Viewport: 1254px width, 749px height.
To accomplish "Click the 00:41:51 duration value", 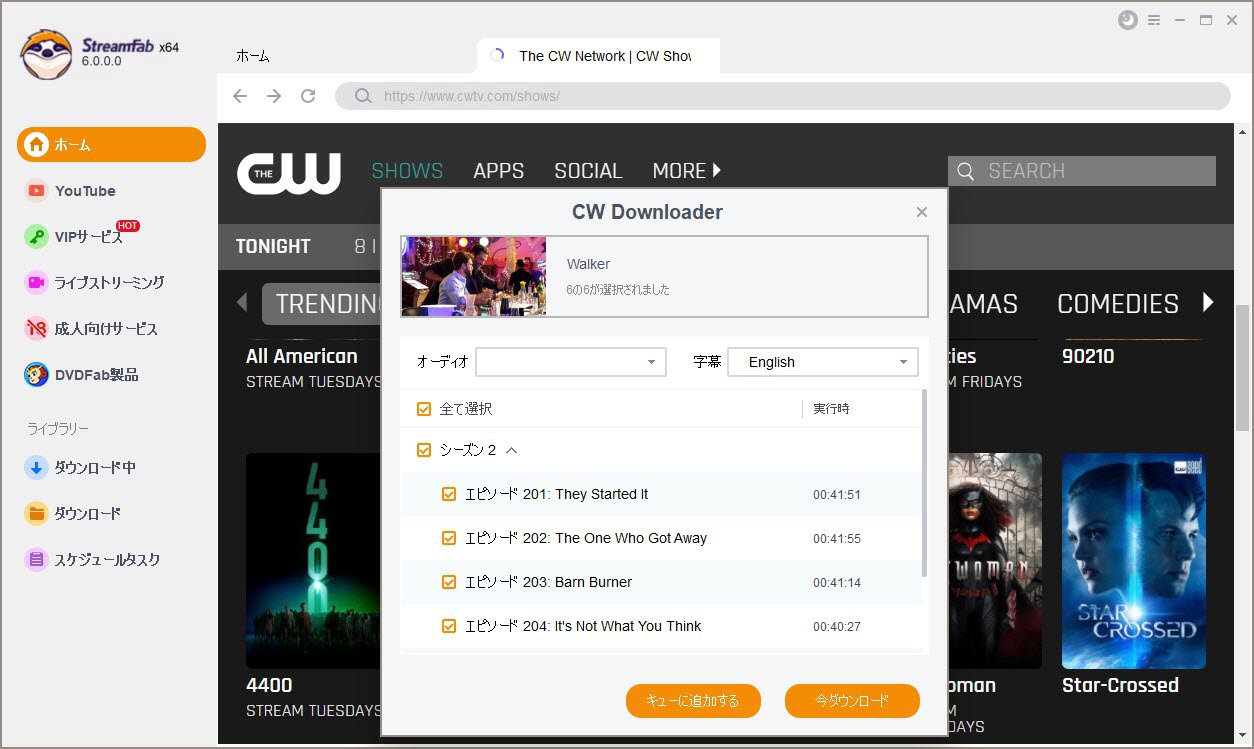I will tap(837, 495).
